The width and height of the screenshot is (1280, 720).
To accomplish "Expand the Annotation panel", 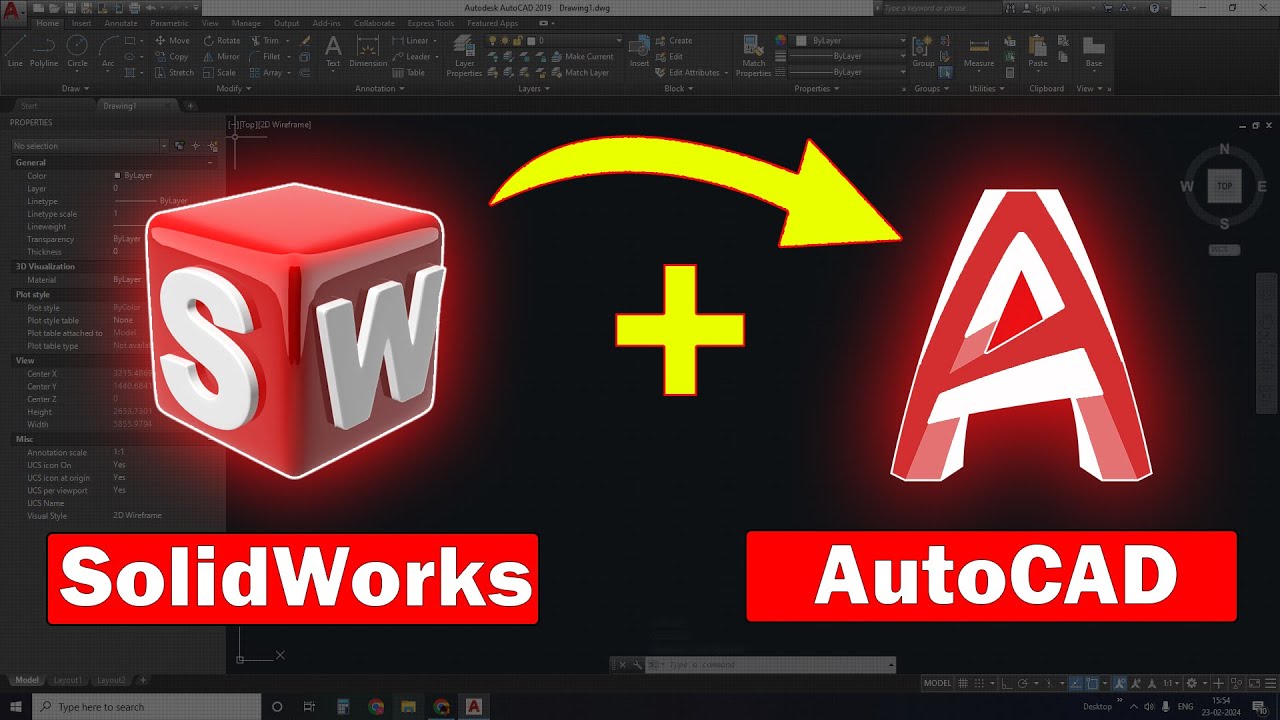I will (x=380, y=89).
